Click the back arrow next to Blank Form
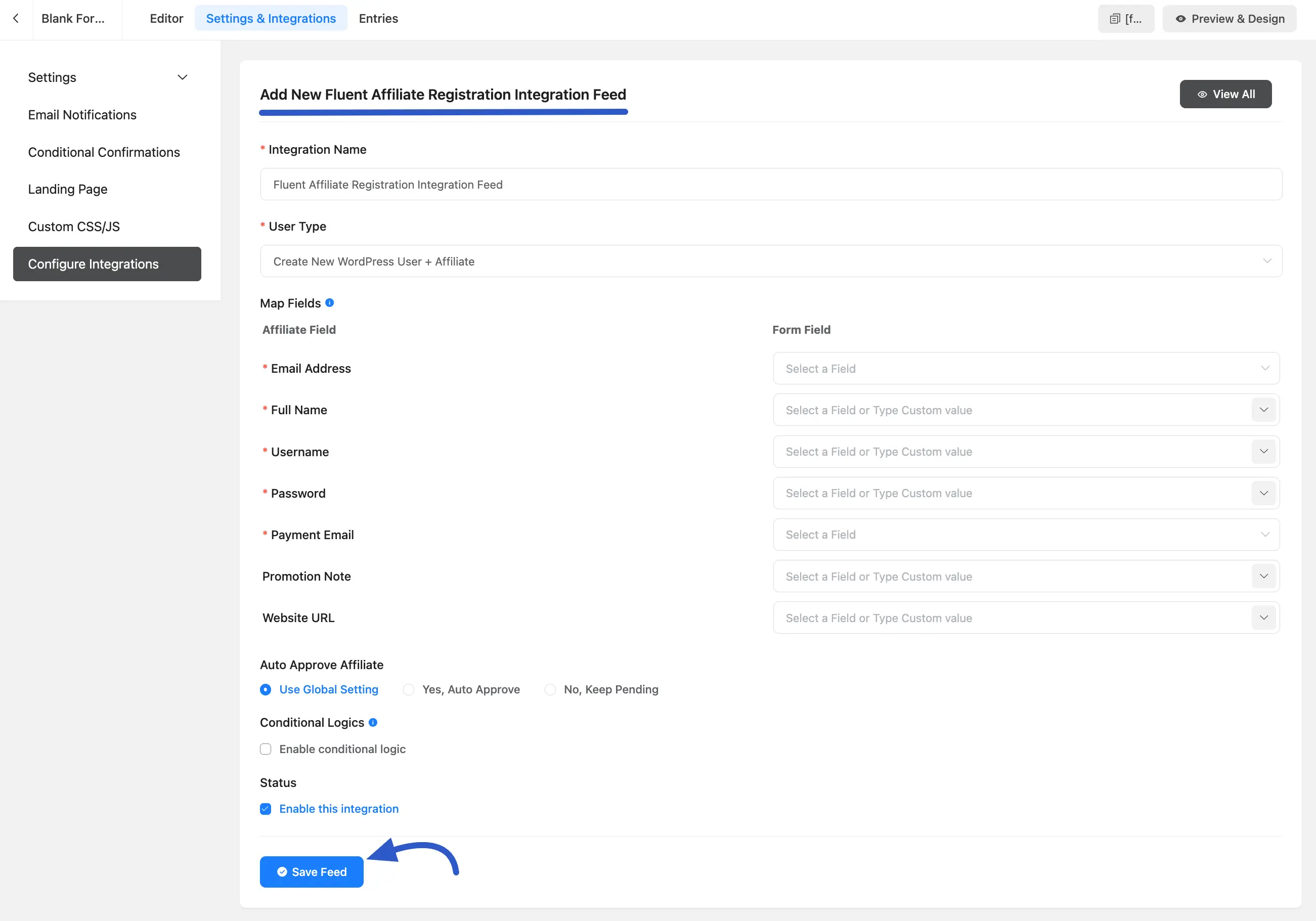This screenshot has height=921, width=1316. 16,18
